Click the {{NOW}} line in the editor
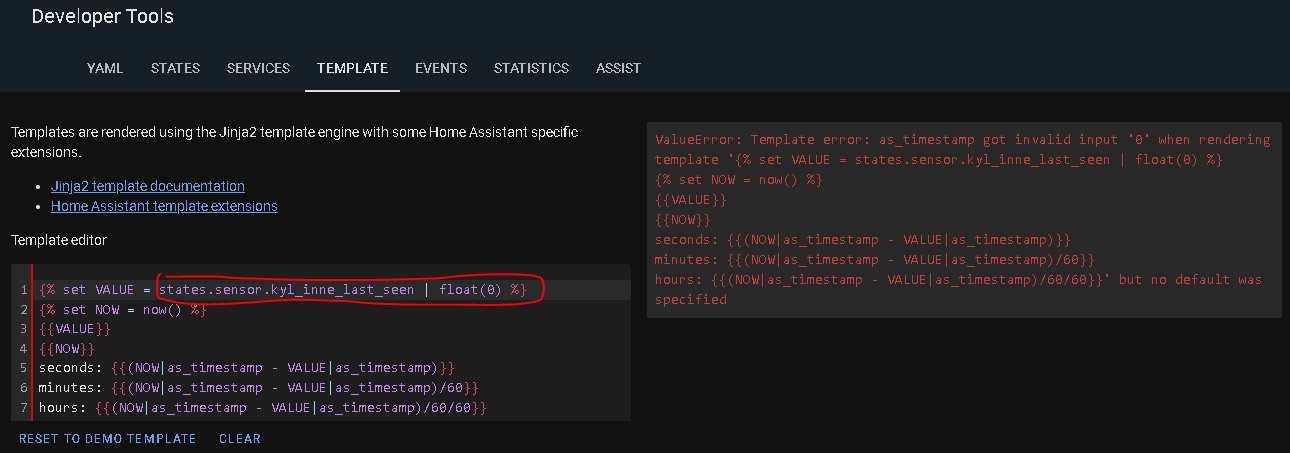1290x453 pixels. coord(67,348)
